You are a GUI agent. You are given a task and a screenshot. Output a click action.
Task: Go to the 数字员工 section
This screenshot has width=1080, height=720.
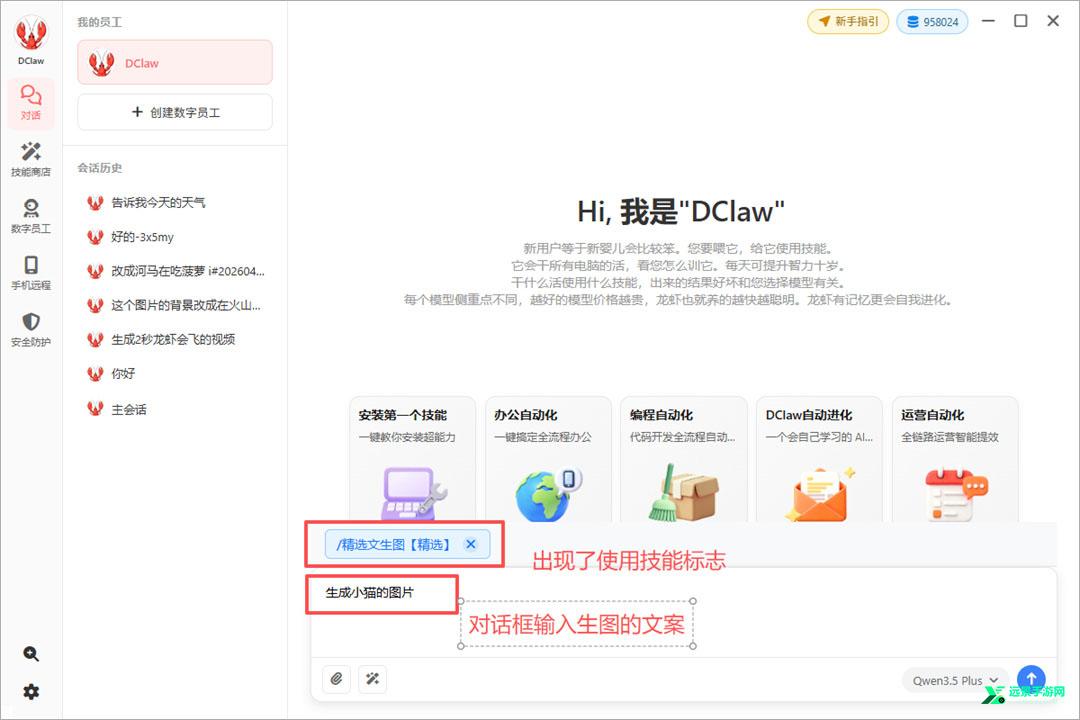coord(31,216)
